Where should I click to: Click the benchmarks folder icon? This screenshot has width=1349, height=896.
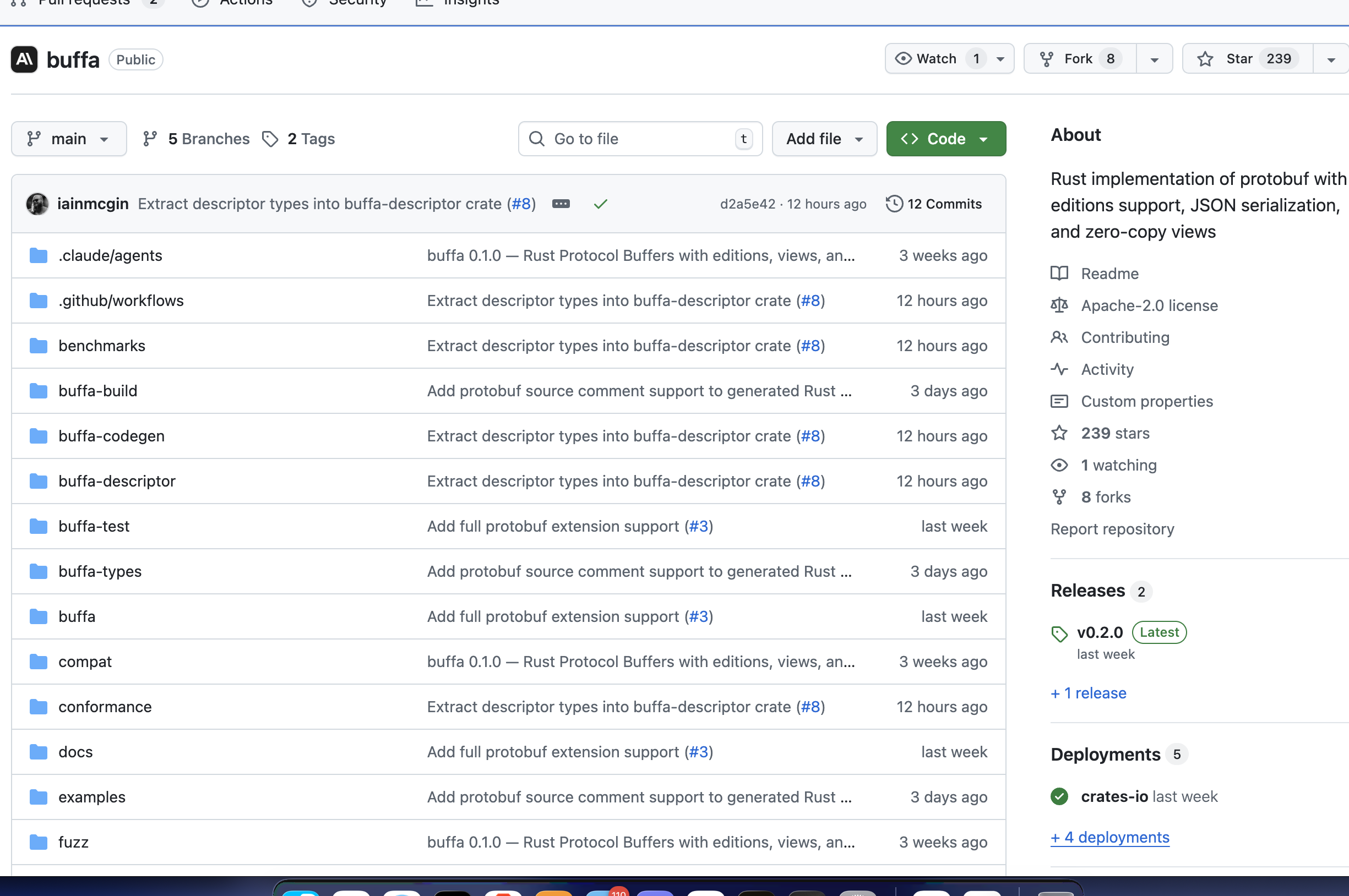(39, 346)
